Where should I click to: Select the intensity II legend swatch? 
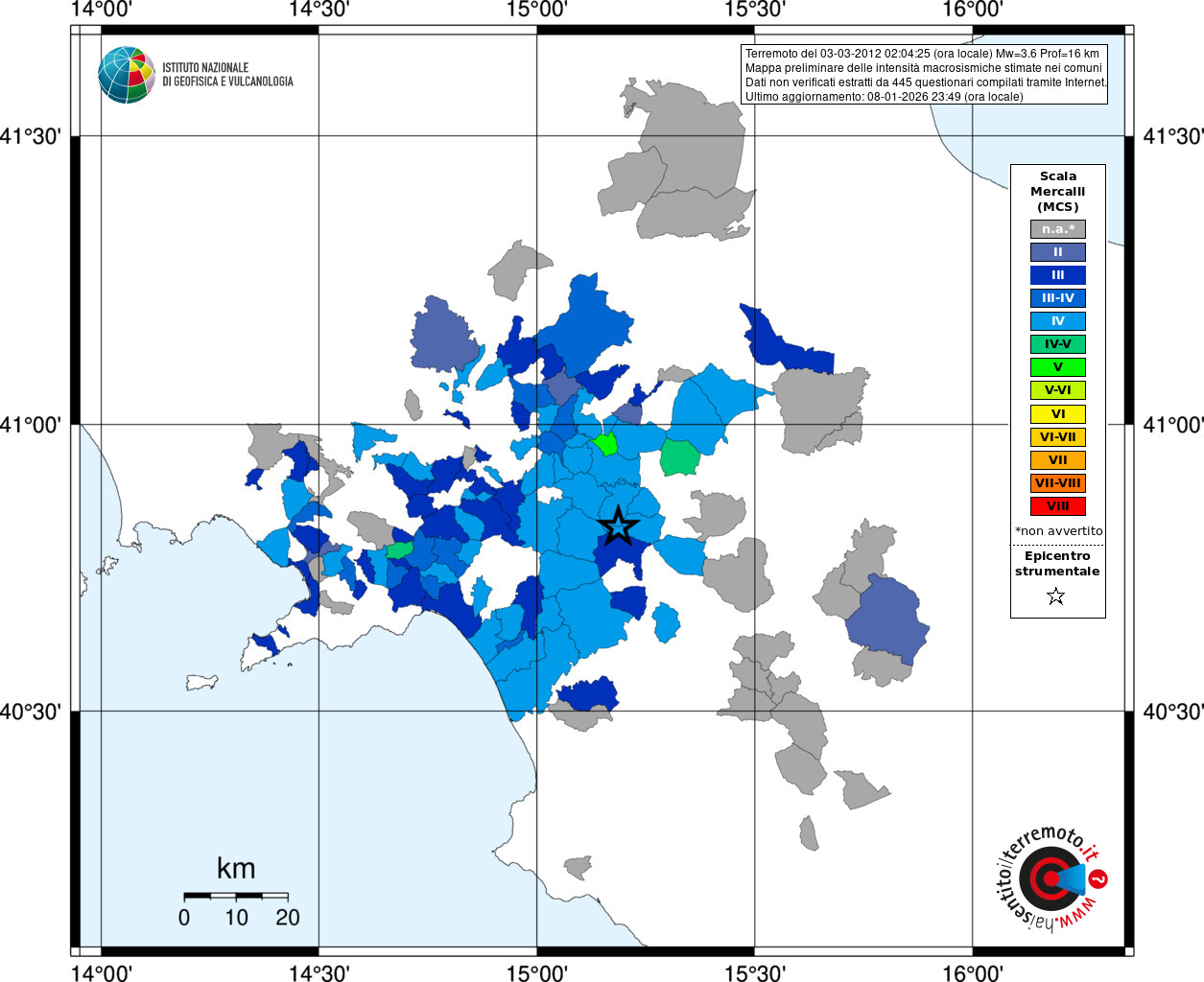[x=1057, y=252]
